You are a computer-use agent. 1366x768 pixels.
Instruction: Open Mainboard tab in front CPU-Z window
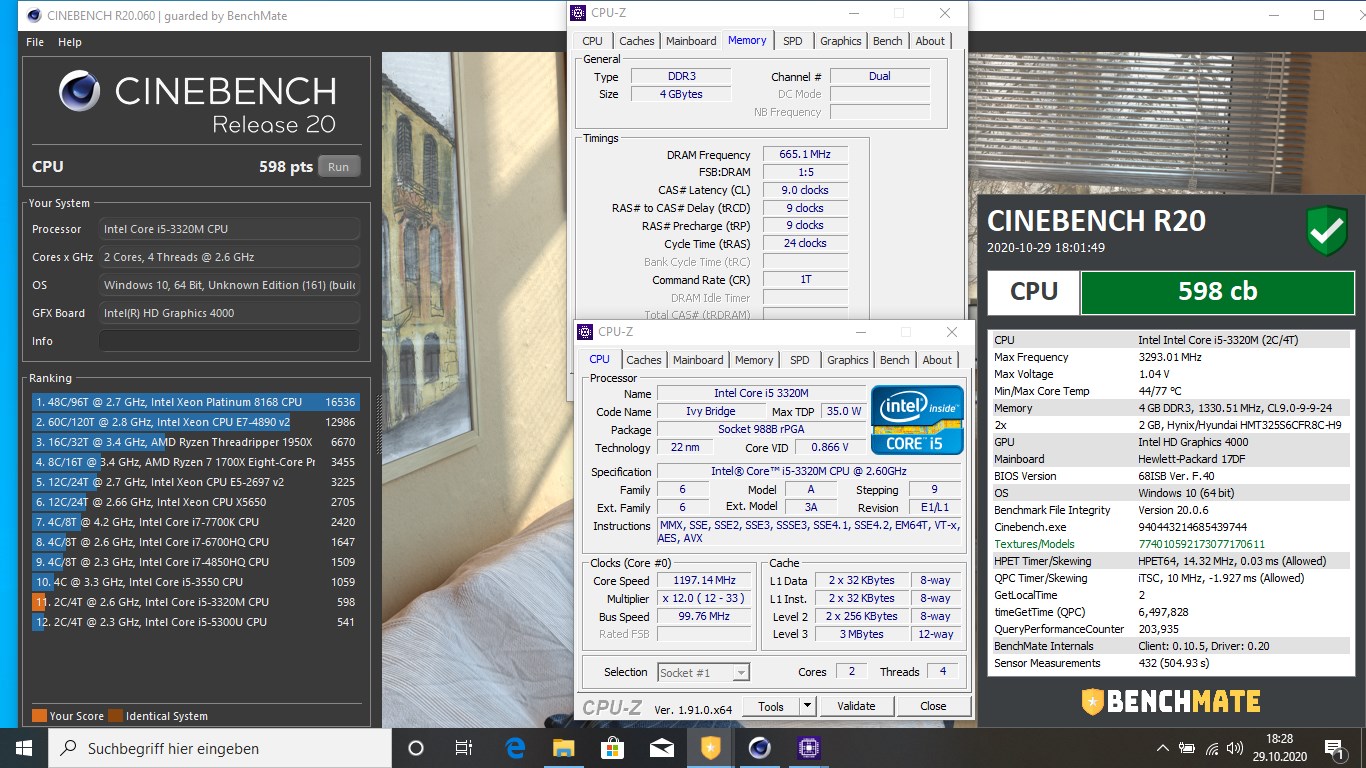click(x=698, y=360)
